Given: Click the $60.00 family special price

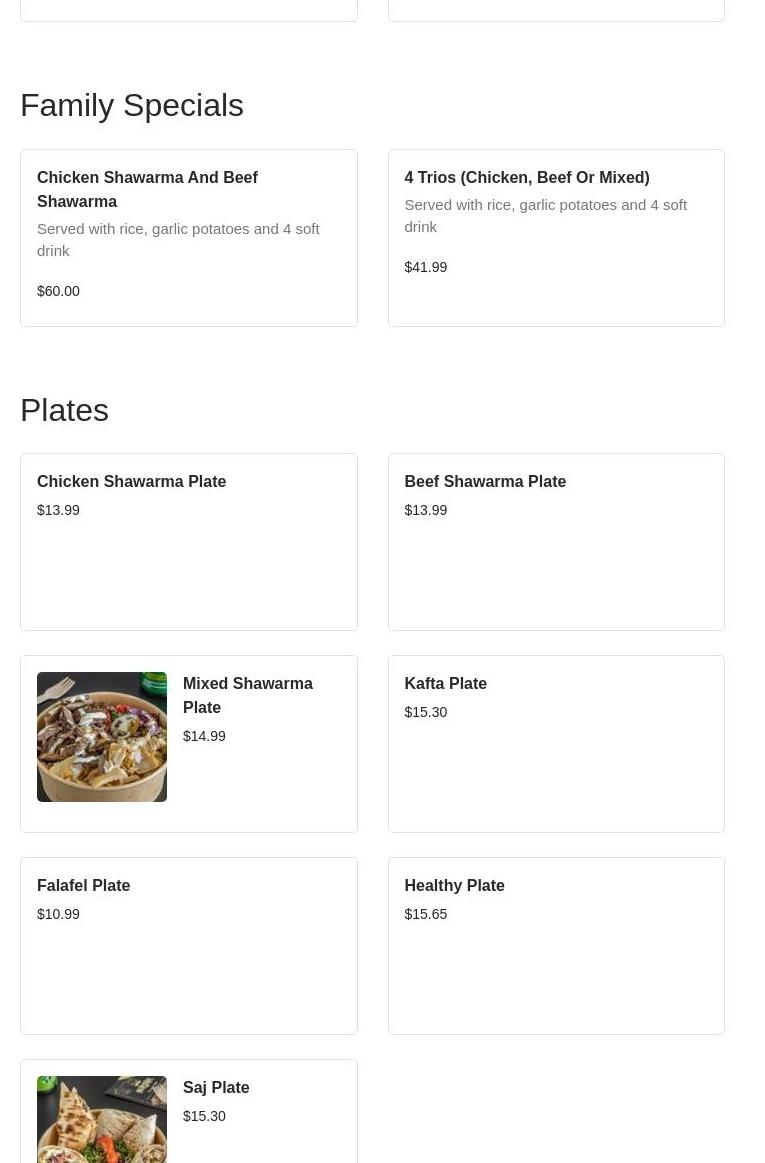Looking at the screenshot, I should pos(58,291).
